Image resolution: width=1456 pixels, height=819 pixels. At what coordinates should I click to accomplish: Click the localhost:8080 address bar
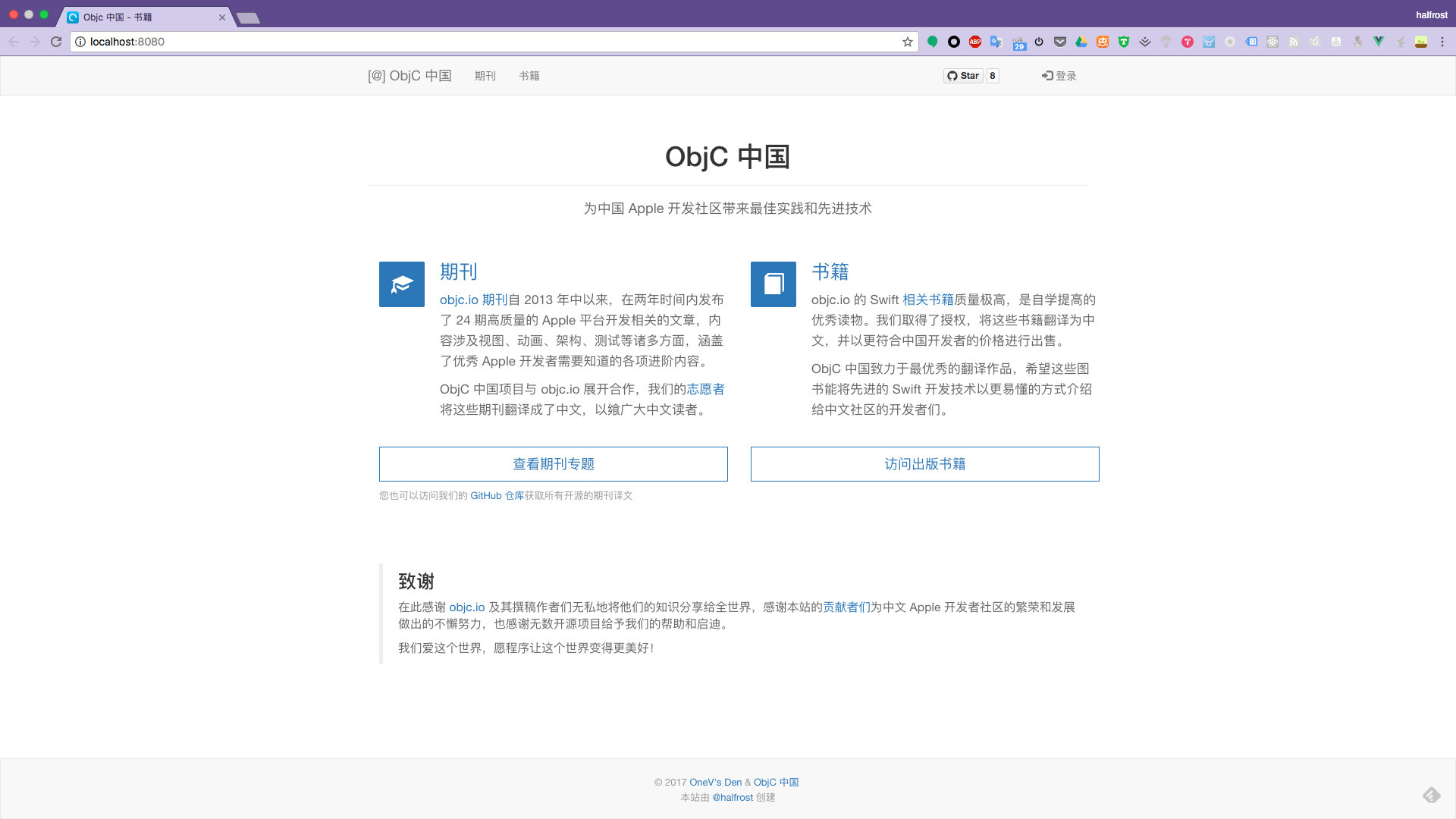coord(485,42)
